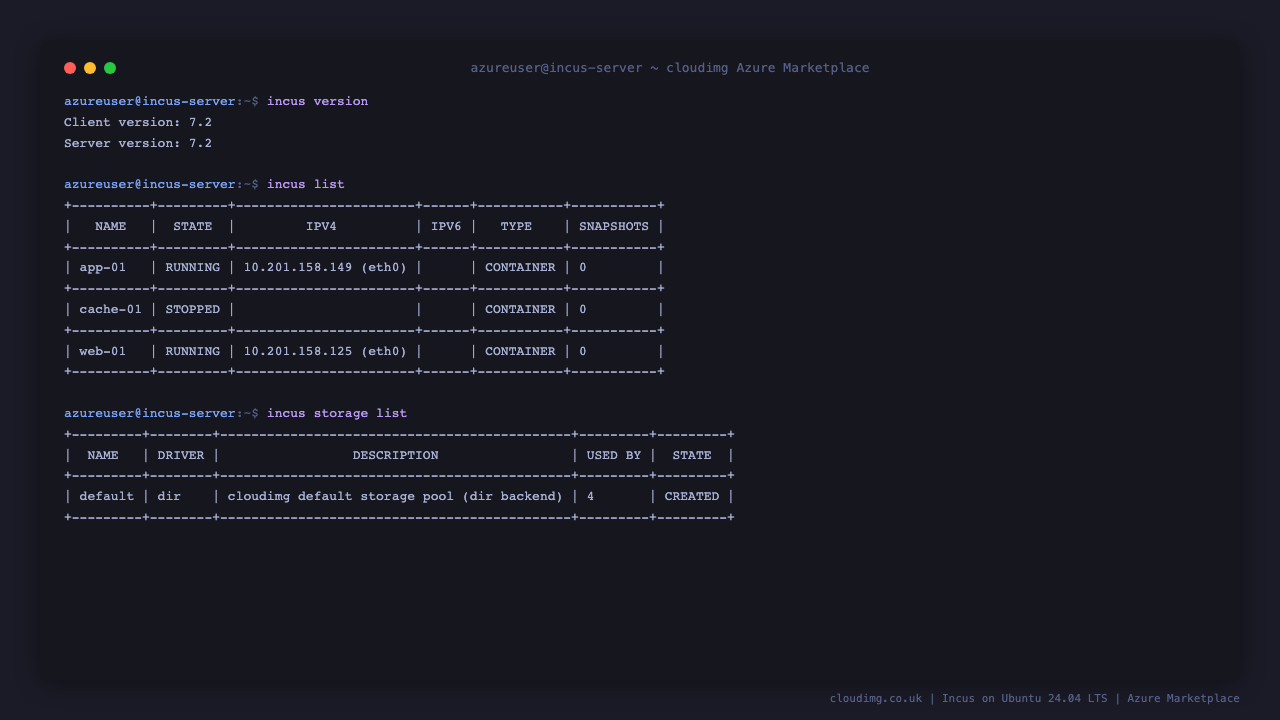1280x720 pixels.
Task: Click the TYPE column header
Action: tap(516, 226)
